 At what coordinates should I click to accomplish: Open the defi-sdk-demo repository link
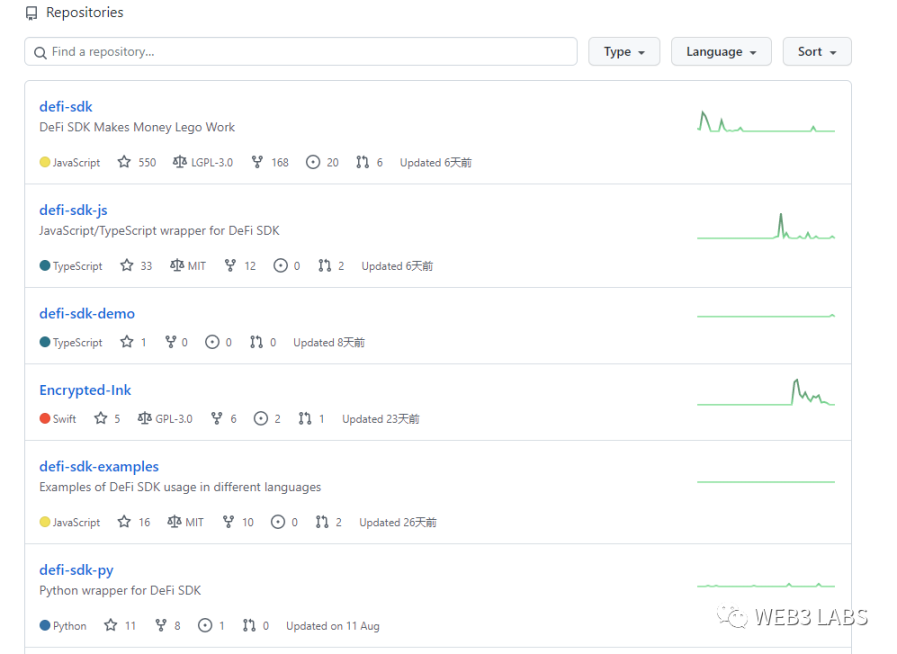(x=87, y=314)
